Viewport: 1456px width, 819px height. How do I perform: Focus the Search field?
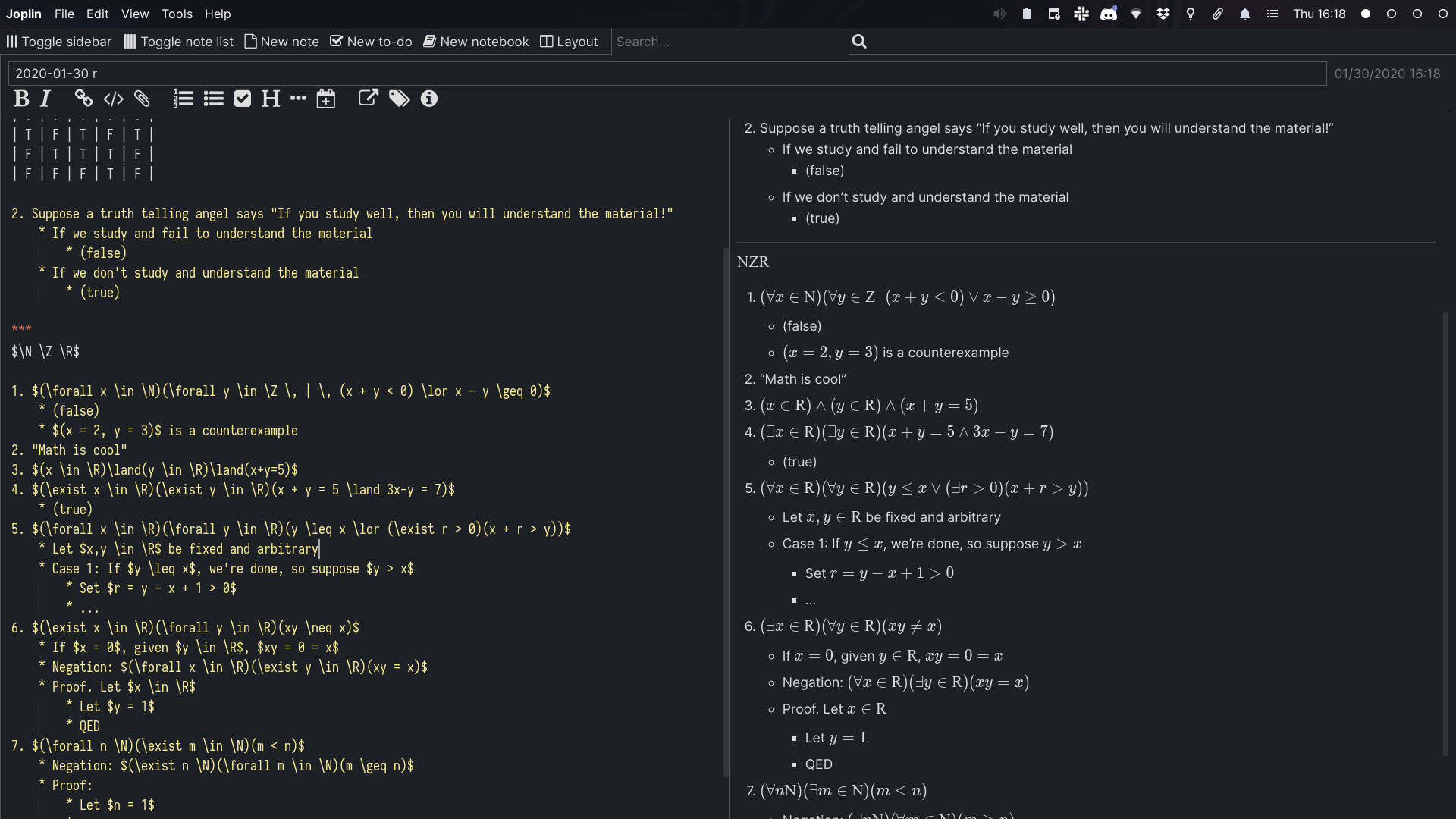click(730, 42)
